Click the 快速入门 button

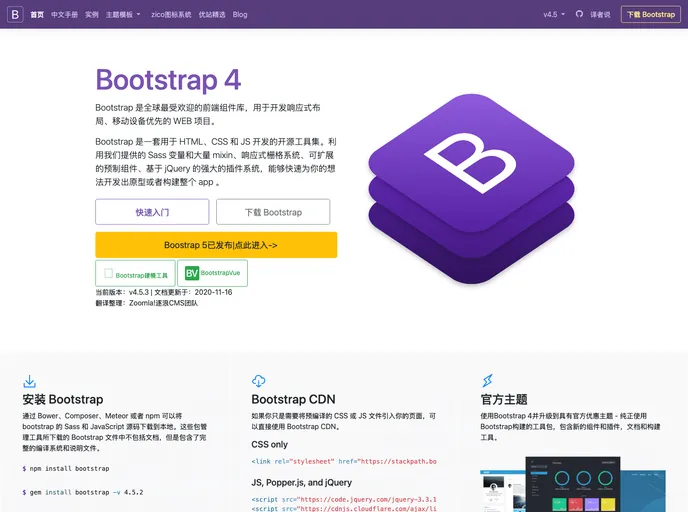pos(152,212)
